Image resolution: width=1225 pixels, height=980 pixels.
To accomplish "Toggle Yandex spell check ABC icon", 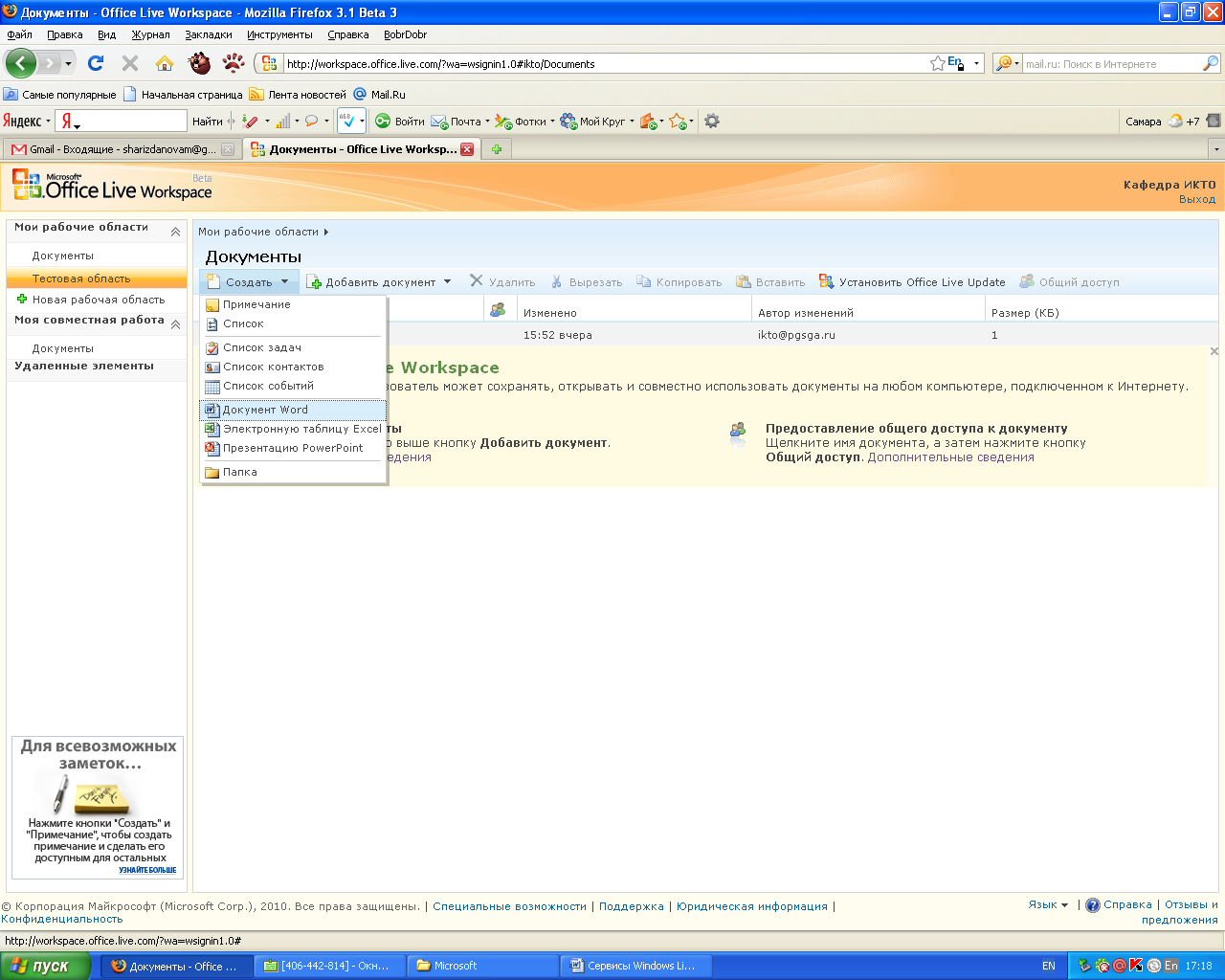I will pos(347,121).
